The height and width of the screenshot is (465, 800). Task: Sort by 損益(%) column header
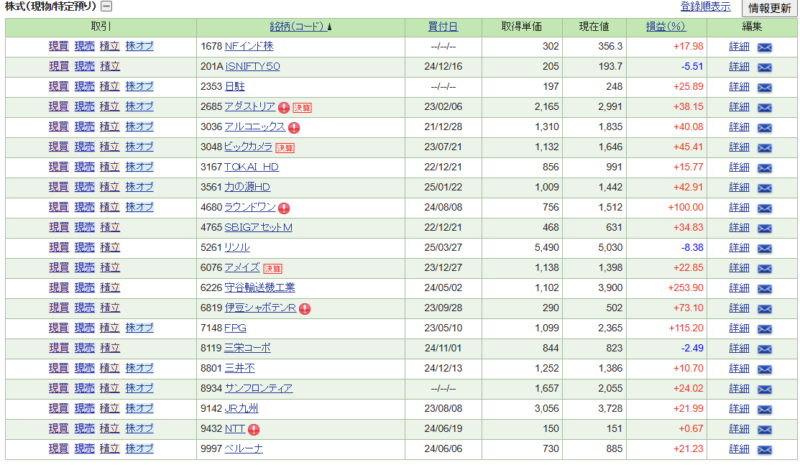point(666,27)
